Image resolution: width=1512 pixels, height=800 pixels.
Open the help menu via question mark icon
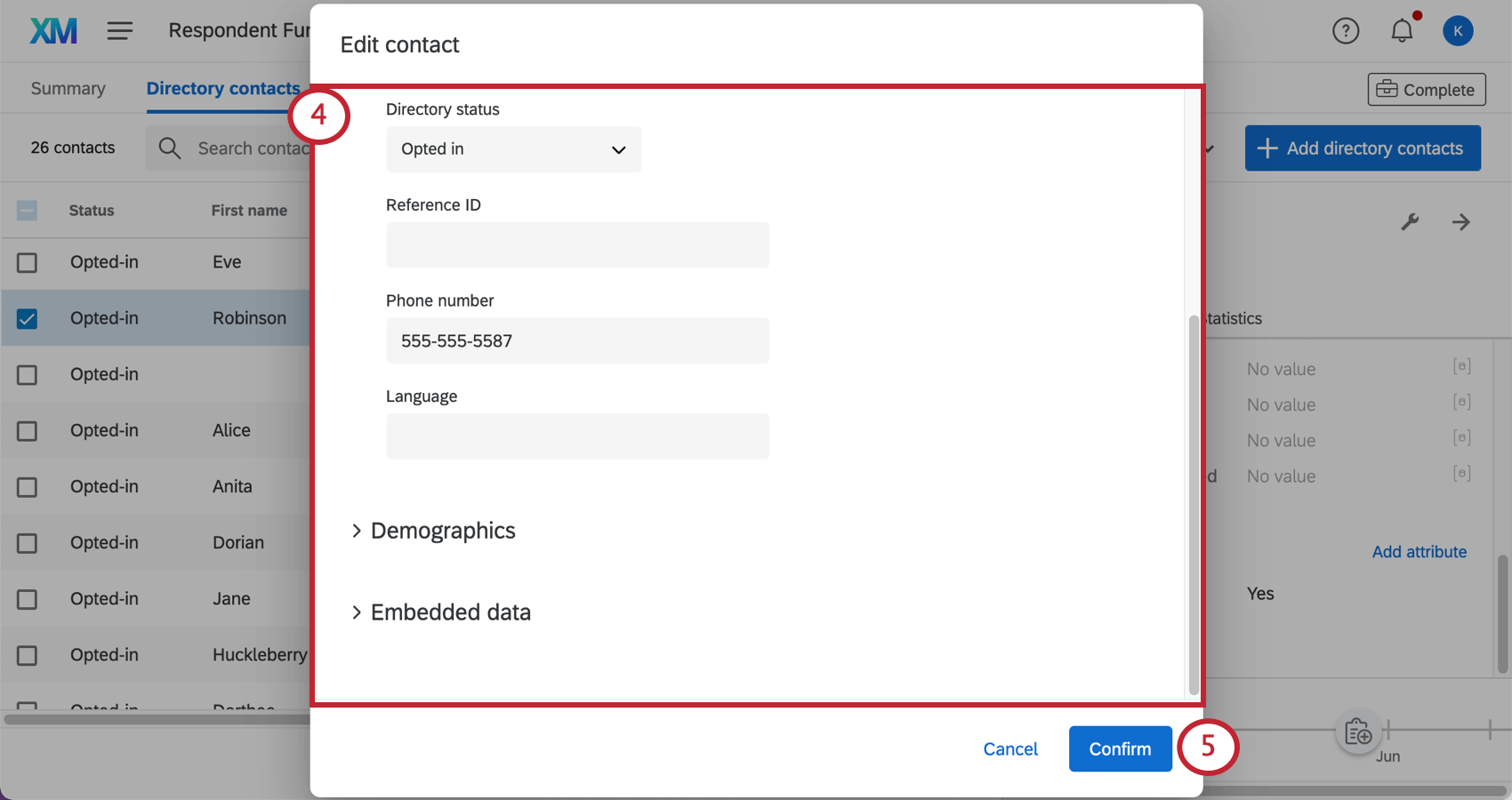1346,30
